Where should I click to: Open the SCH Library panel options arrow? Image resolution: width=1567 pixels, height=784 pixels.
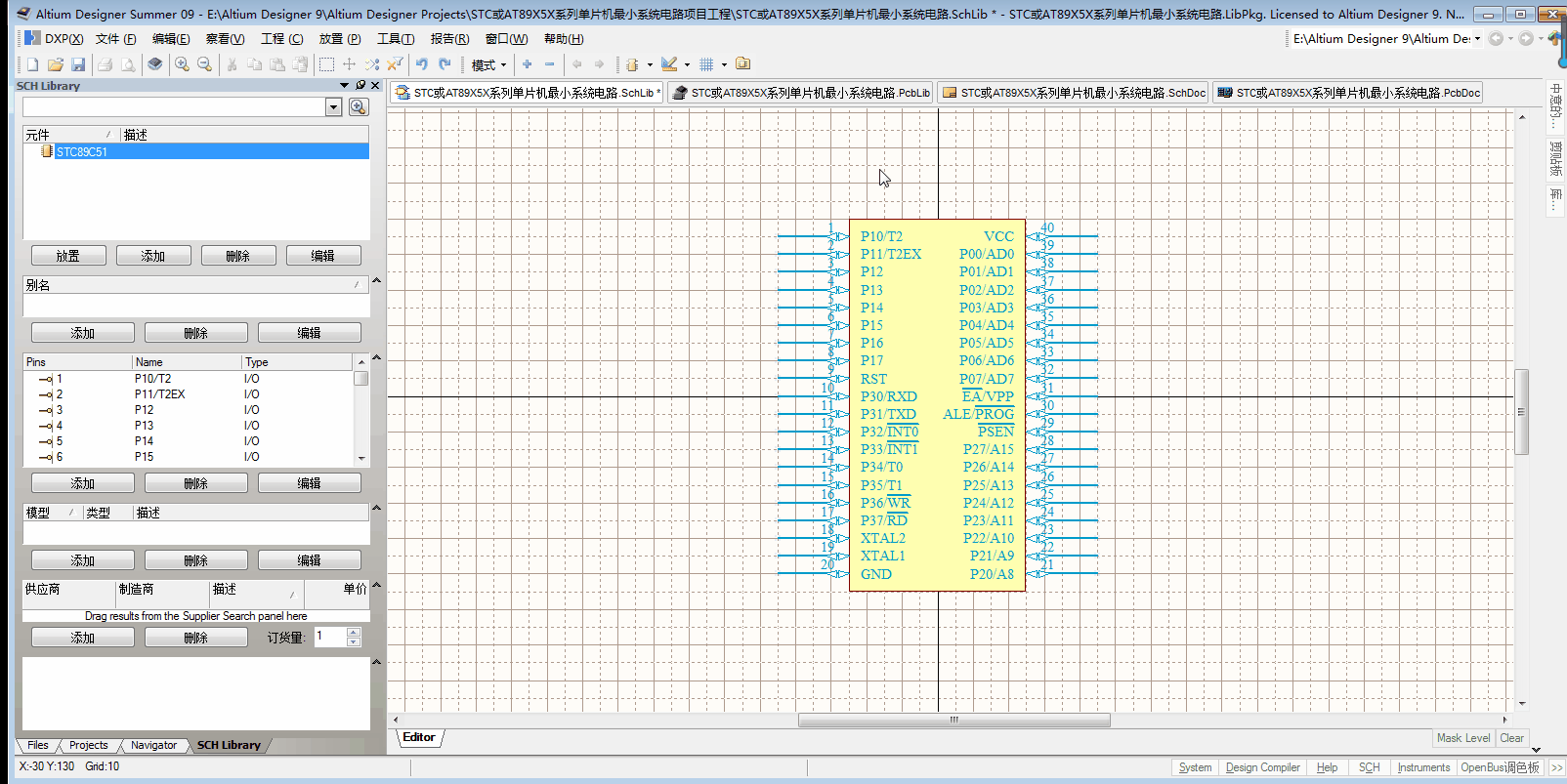(344, 85)
